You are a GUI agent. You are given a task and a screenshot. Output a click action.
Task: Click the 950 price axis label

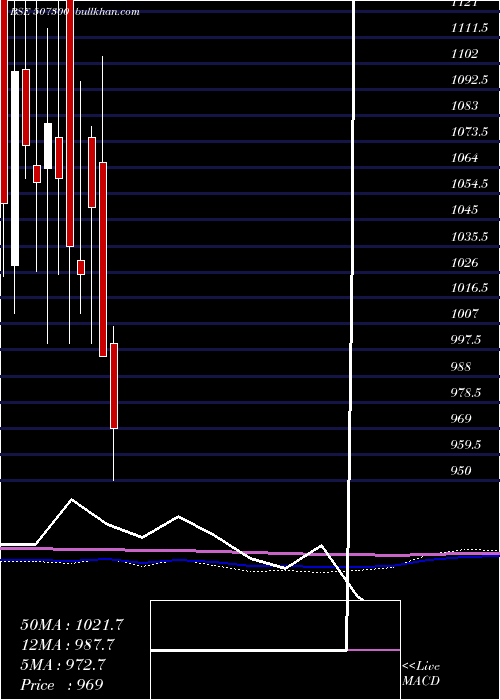click(461, 471)
